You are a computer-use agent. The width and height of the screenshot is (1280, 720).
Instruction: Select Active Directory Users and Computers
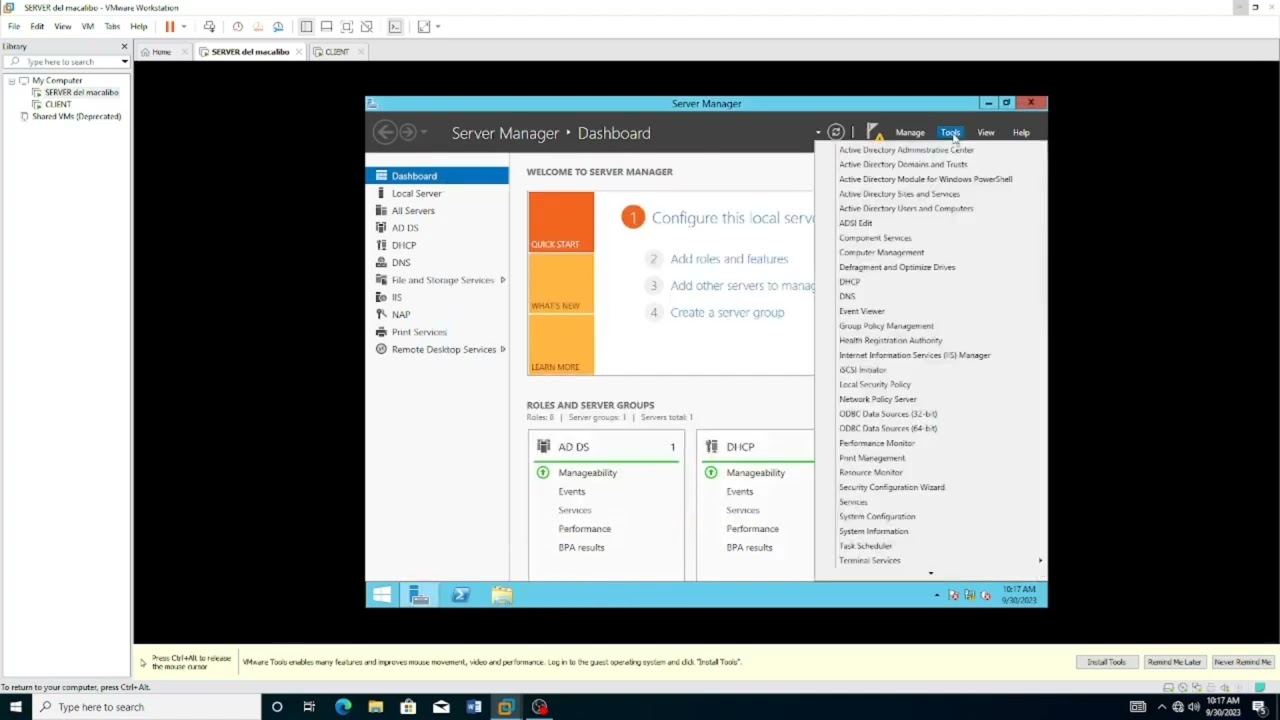click(x=906, y=208)
